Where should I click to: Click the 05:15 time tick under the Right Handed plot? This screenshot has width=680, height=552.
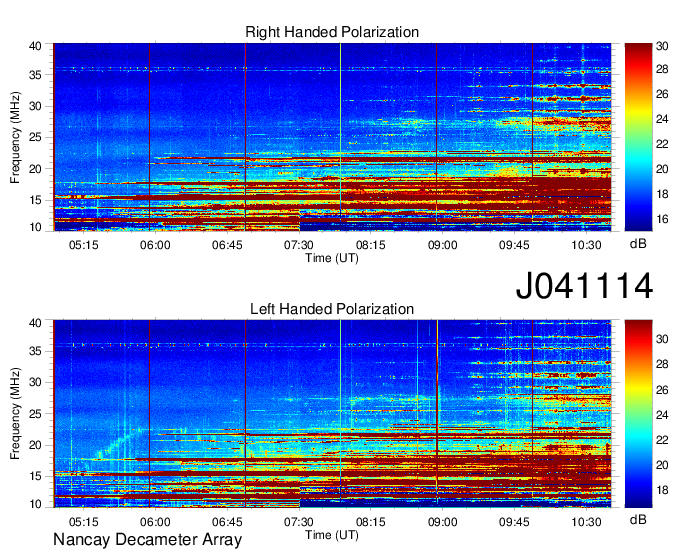[84, 245]
